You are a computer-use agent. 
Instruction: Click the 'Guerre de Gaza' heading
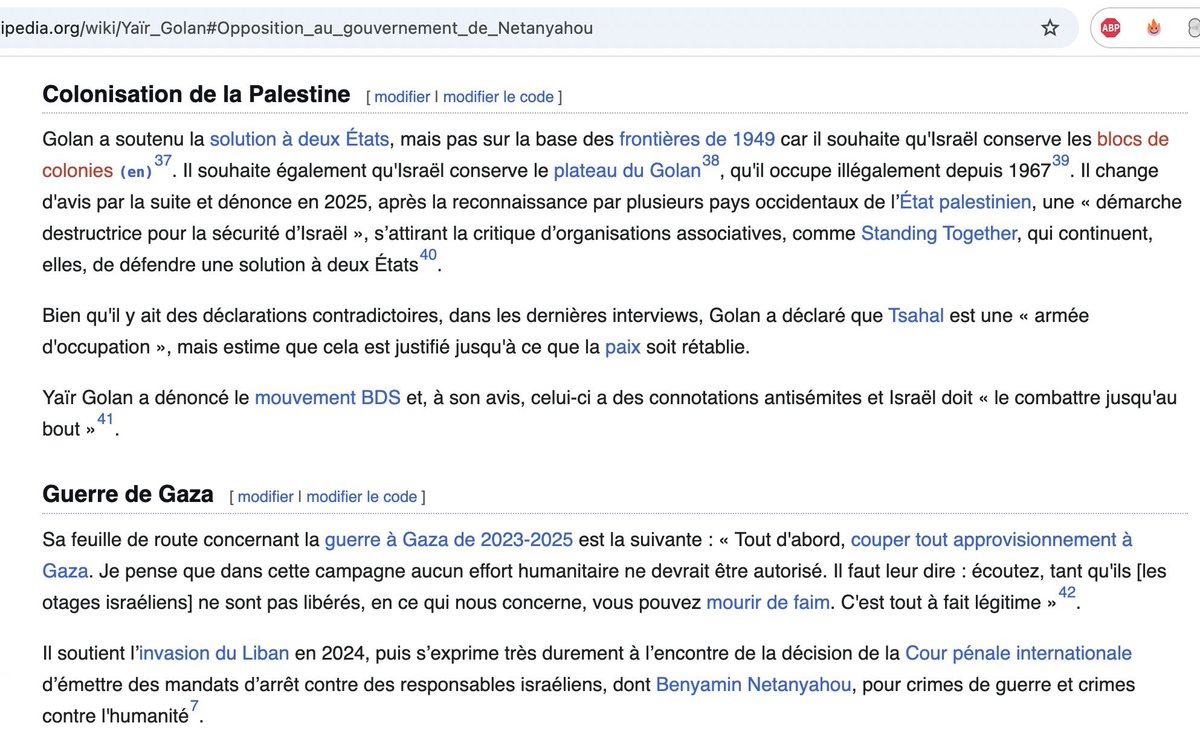[x=128, y=494]
